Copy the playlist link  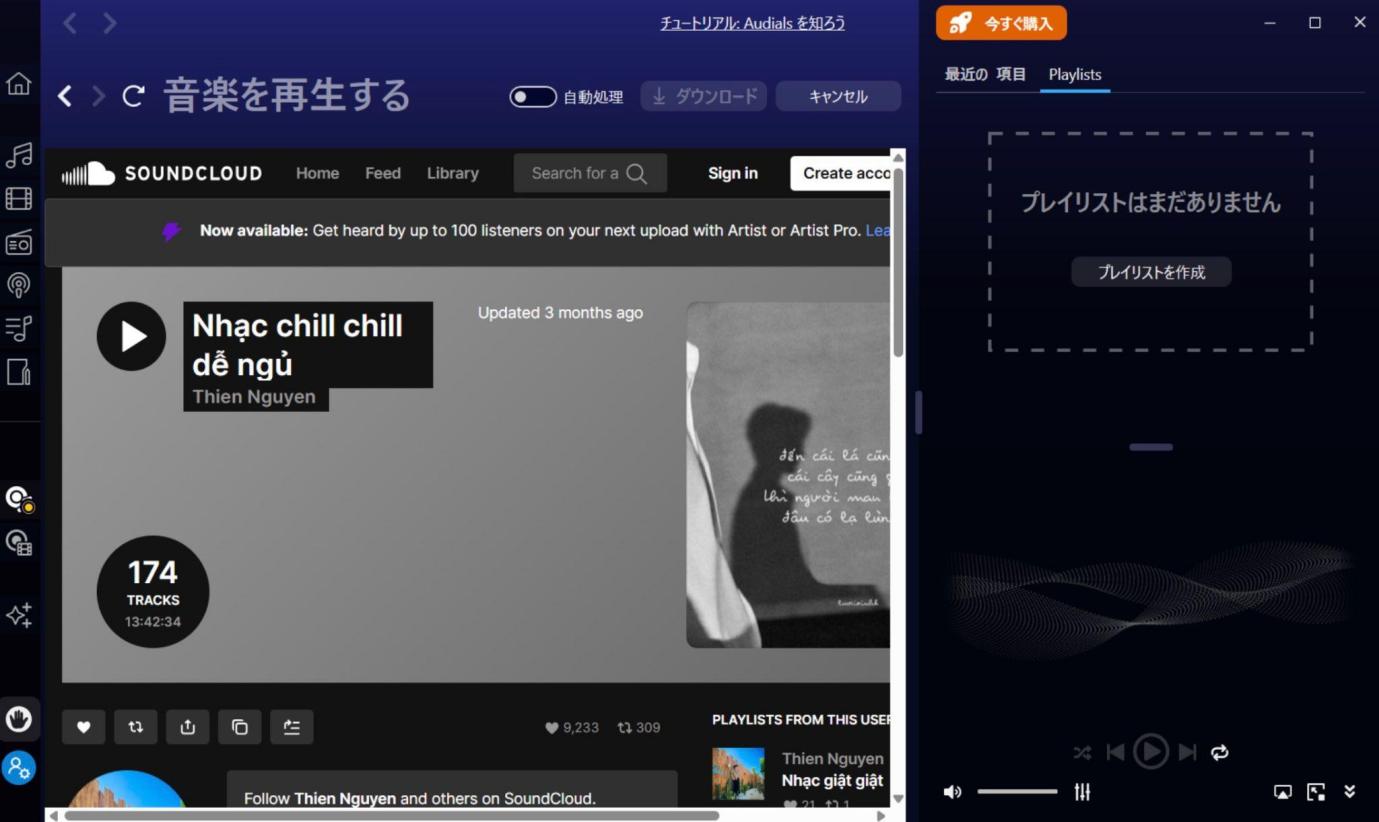[x=240, y=727]
